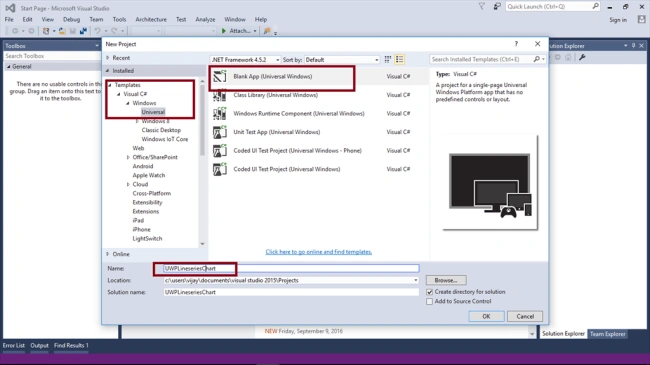Viewport: 650px width, 365px height.
Task: Click the Quick Launch search icon
Action: [x=595, y=6]
